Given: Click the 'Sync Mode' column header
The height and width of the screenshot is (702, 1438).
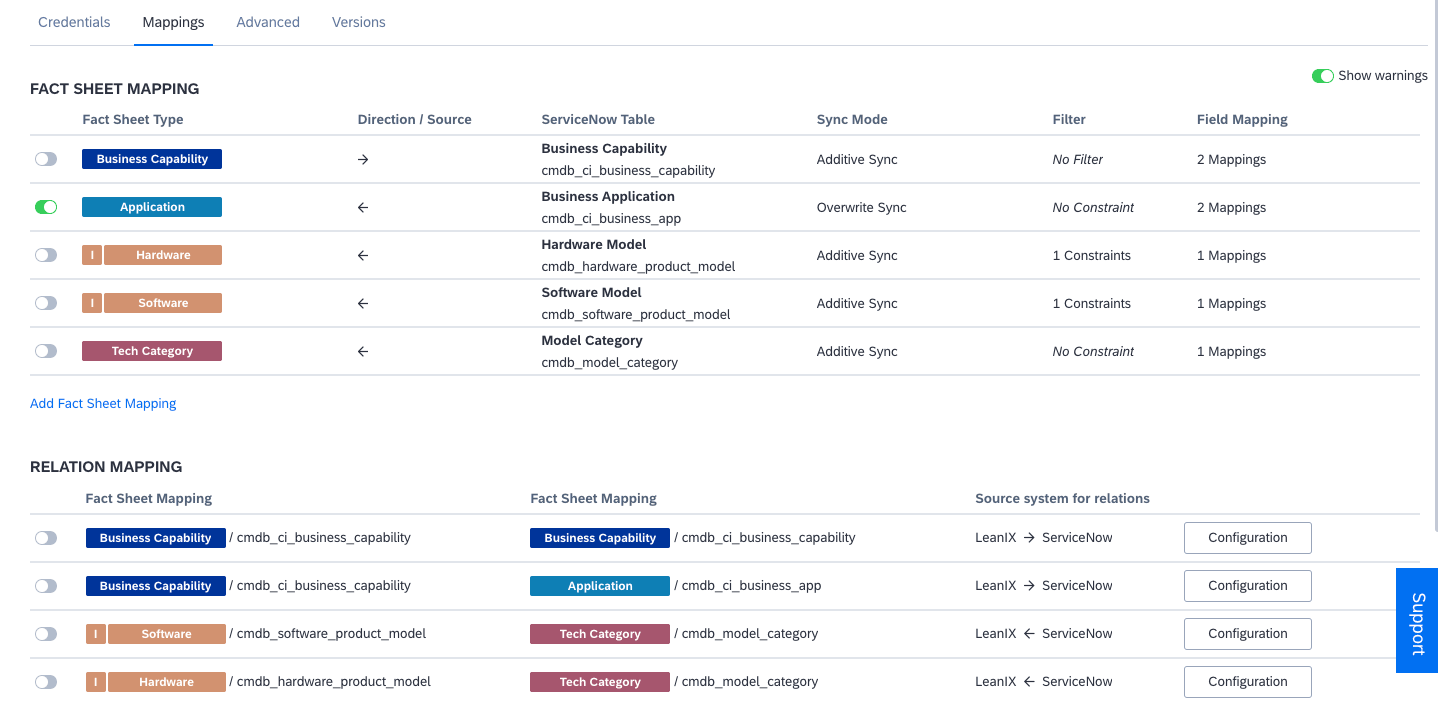Looking at the screenshot, I should tap(852, 120).
